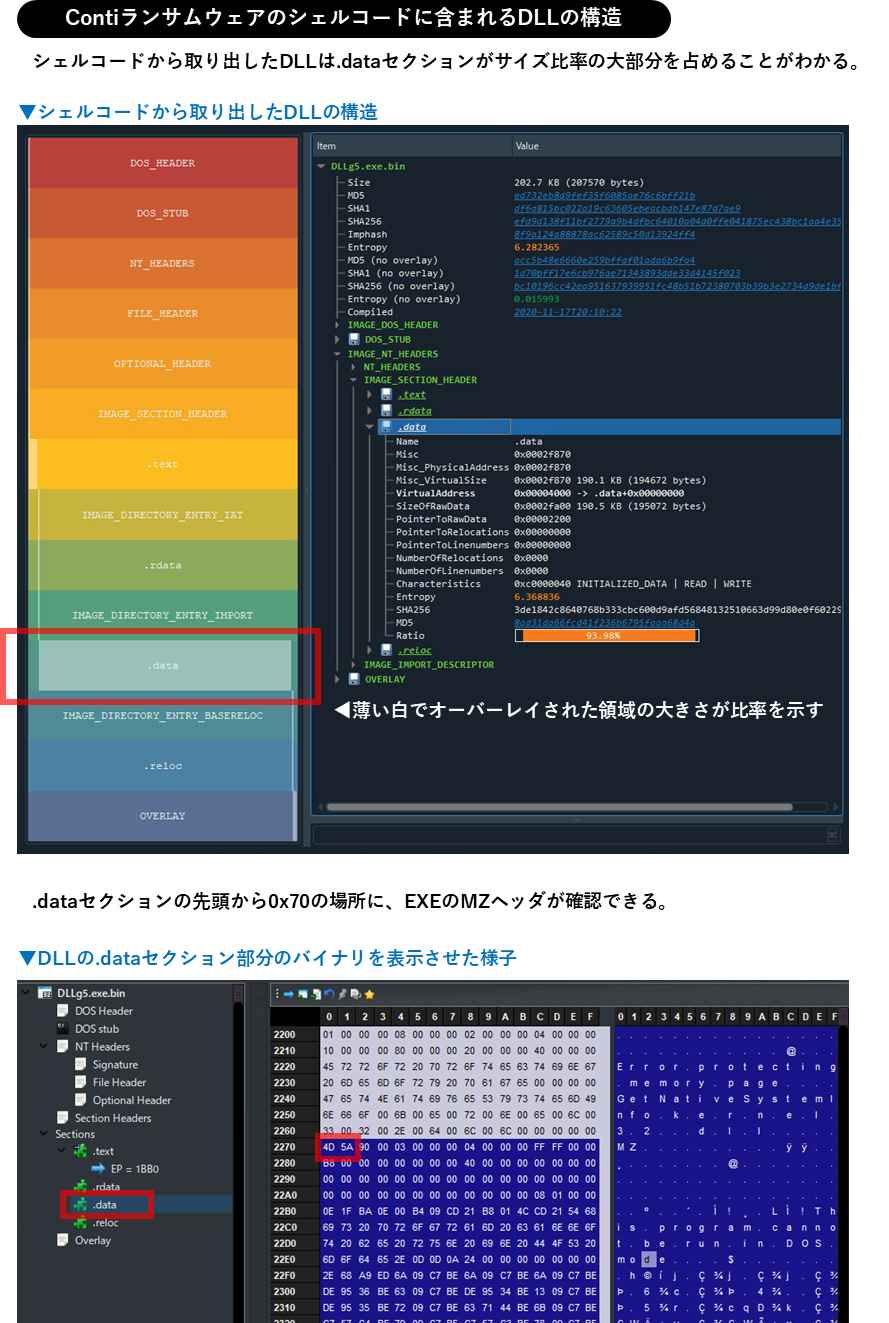Screen dimensions: 889x1323
Task: Click the .reloc section puzzle icon
Action: pos(80,1223)
